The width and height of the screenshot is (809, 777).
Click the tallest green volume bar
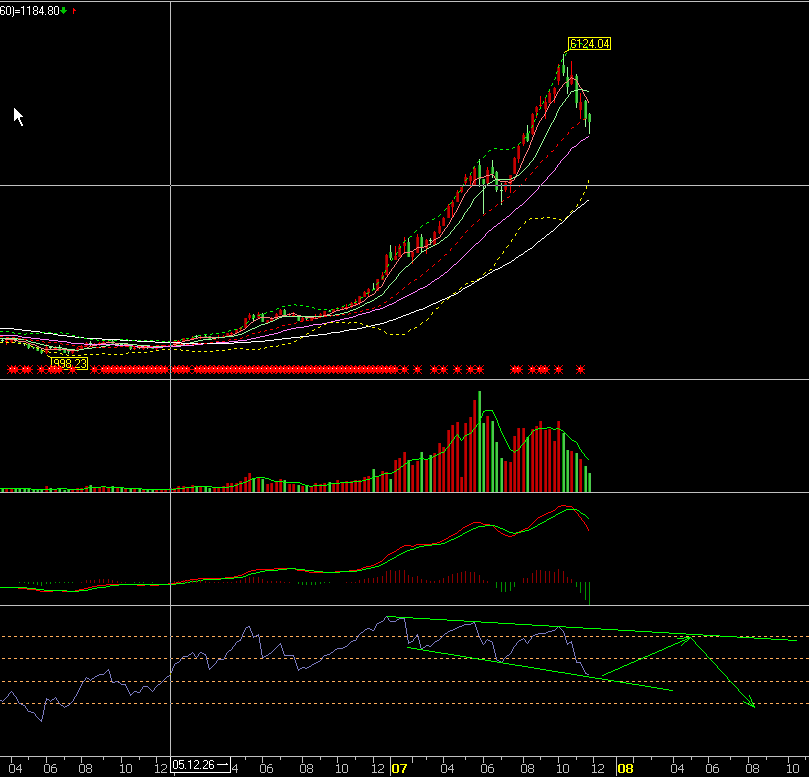[480, 441]
